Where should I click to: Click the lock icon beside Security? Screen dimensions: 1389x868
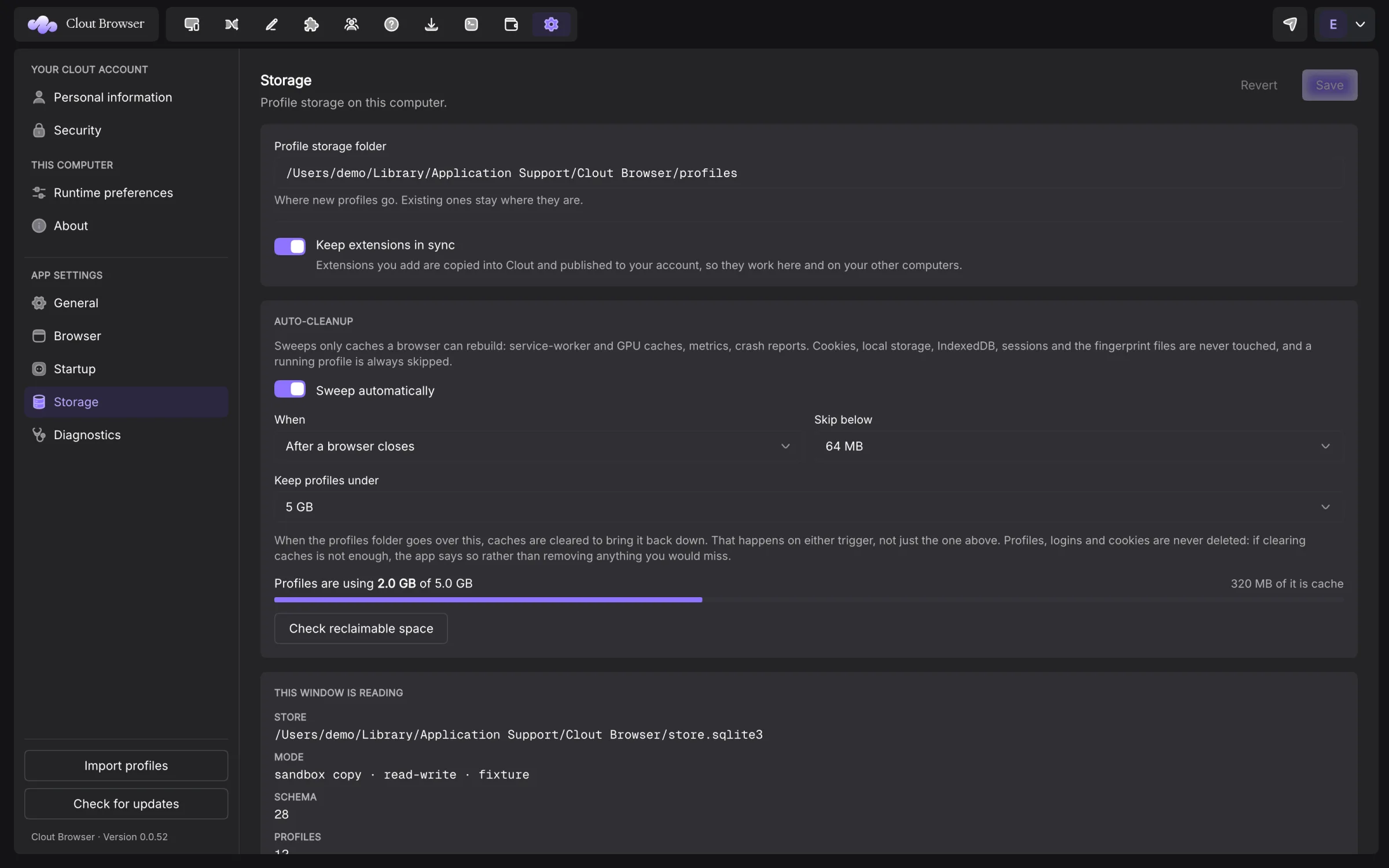pyautogui.click(x=39, y=130)
